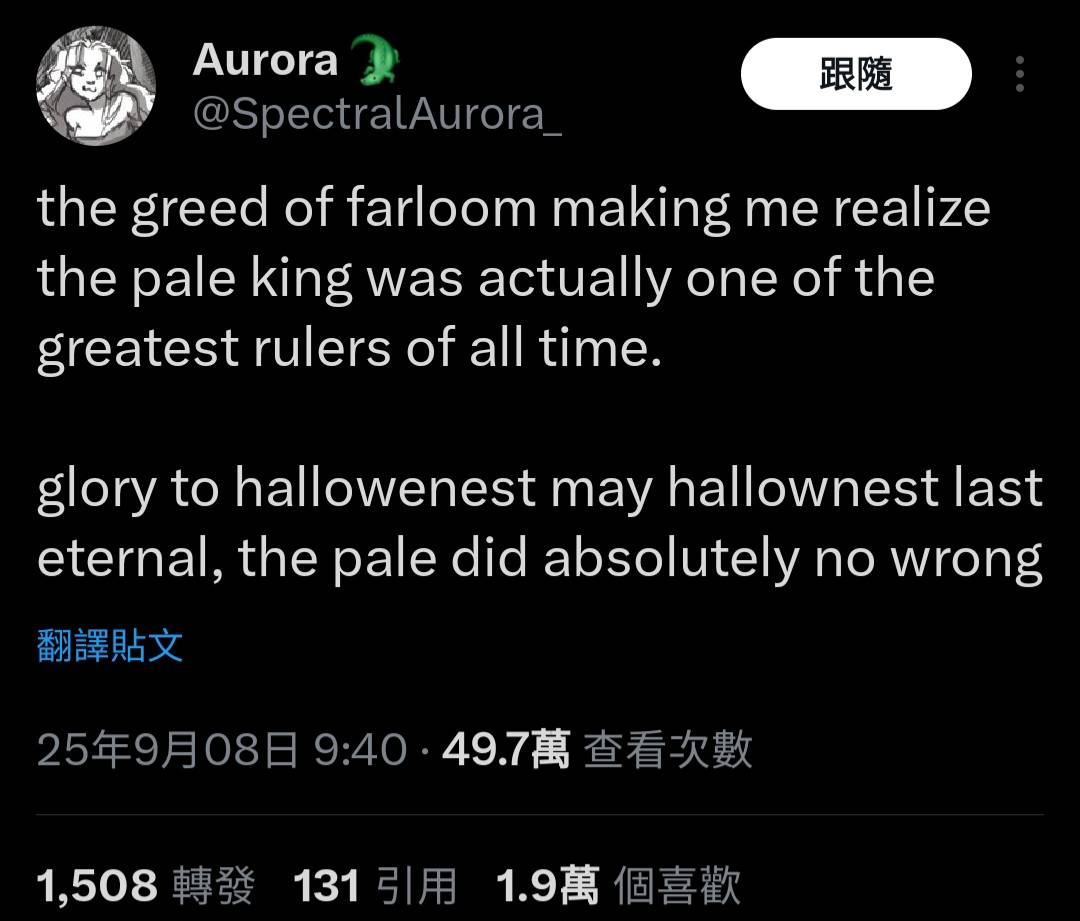The image size is (1080, 921).
Task: Click the 9:40 post time
Action: 360,749
